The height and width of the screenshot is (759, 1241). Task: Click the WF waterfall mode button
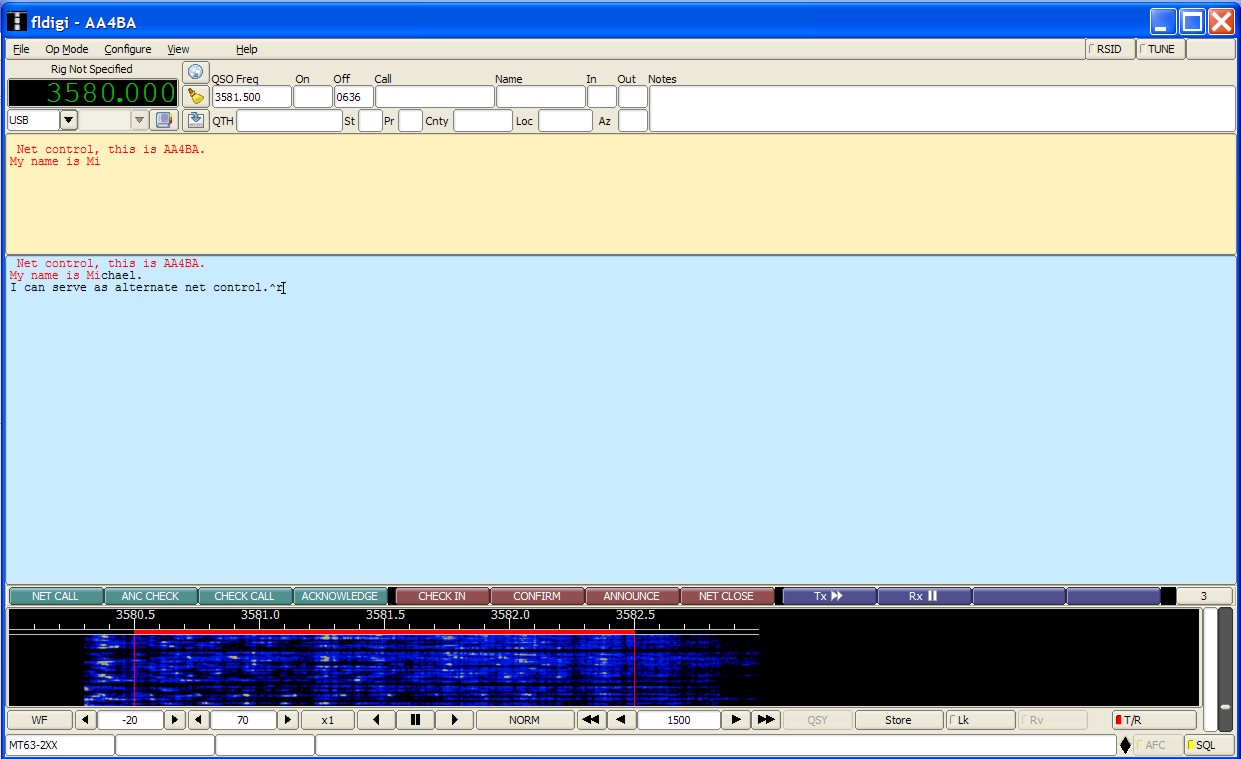pyautogui.click(x=39, y=720)
